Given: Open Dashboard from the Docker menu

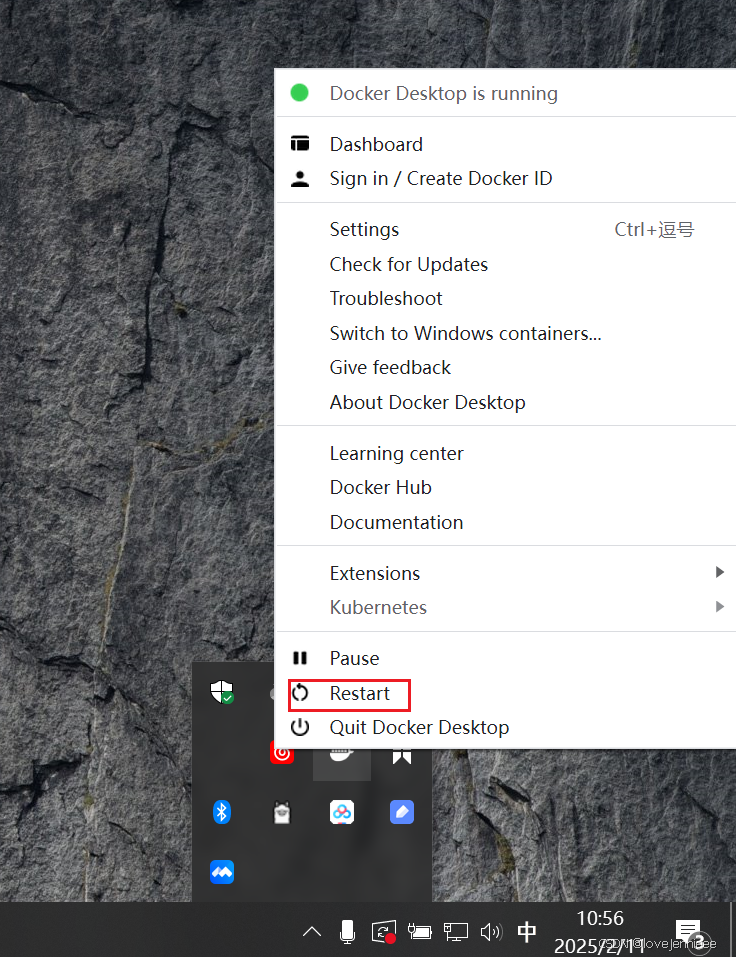Looking at the screenshot, I should [x=505, y=144].
